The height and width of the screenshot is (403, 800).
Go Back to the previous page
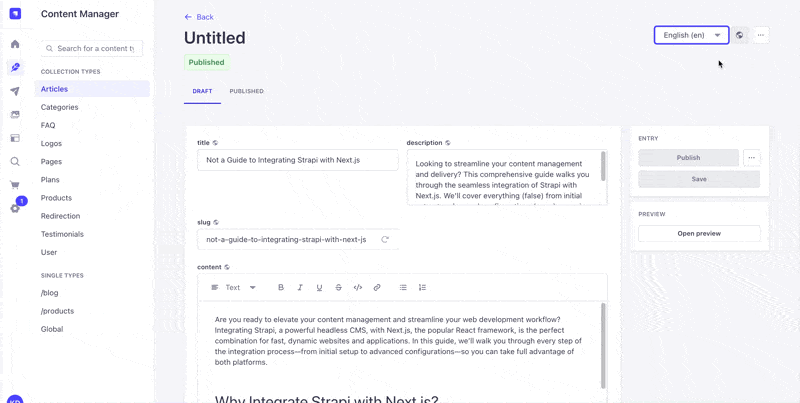pos(199,17)
